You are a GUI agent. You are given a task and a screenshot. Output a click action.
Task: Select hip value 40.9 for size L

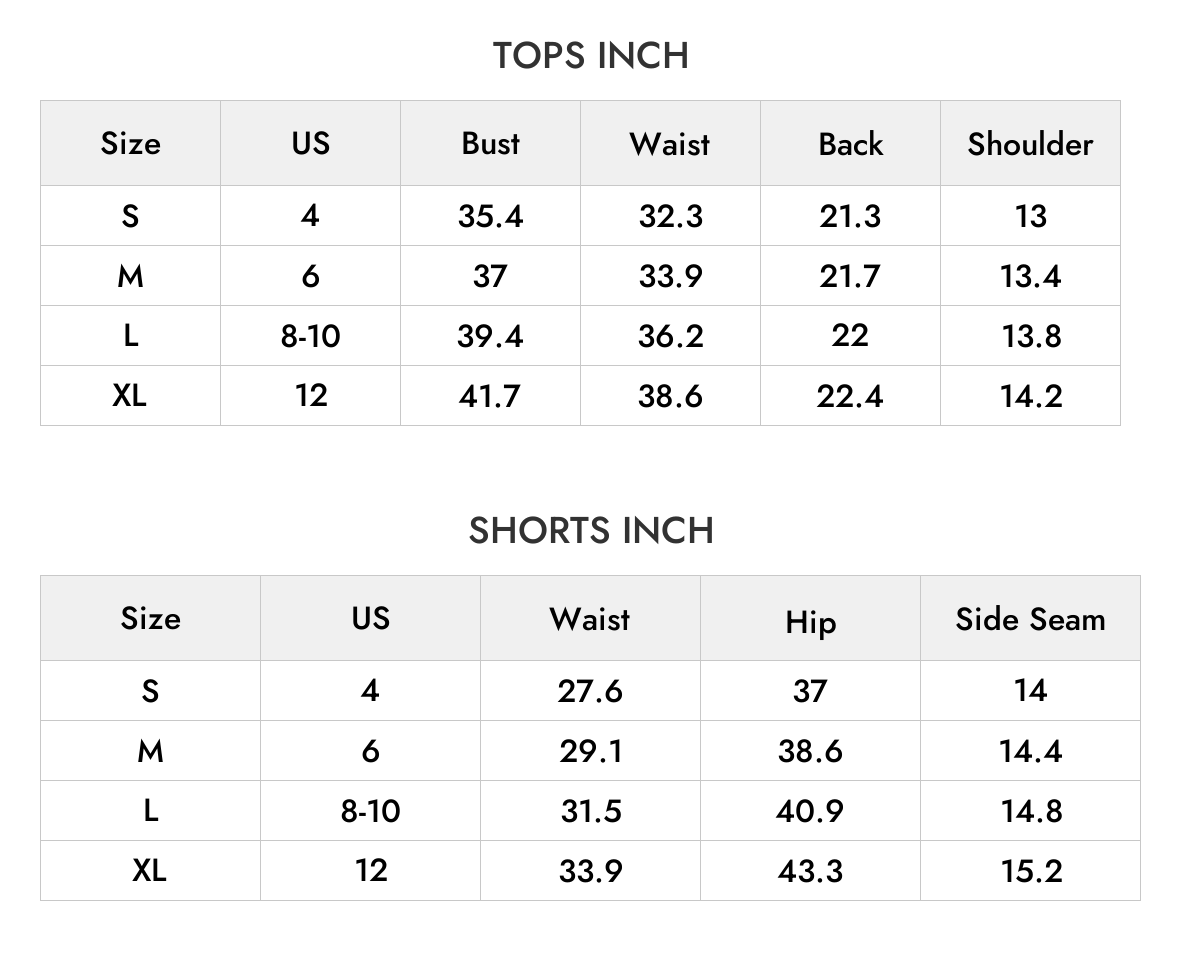pos(810,810)
